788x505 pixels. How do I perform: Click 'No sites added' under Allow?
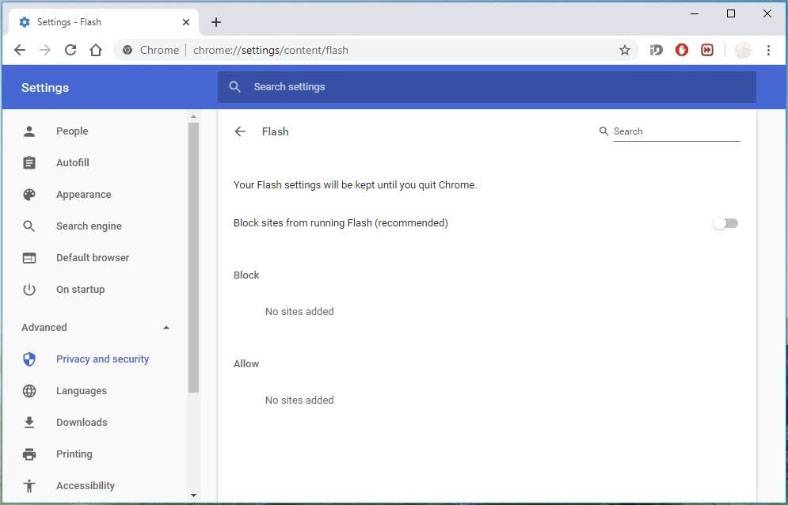click(x=299, y=400)
